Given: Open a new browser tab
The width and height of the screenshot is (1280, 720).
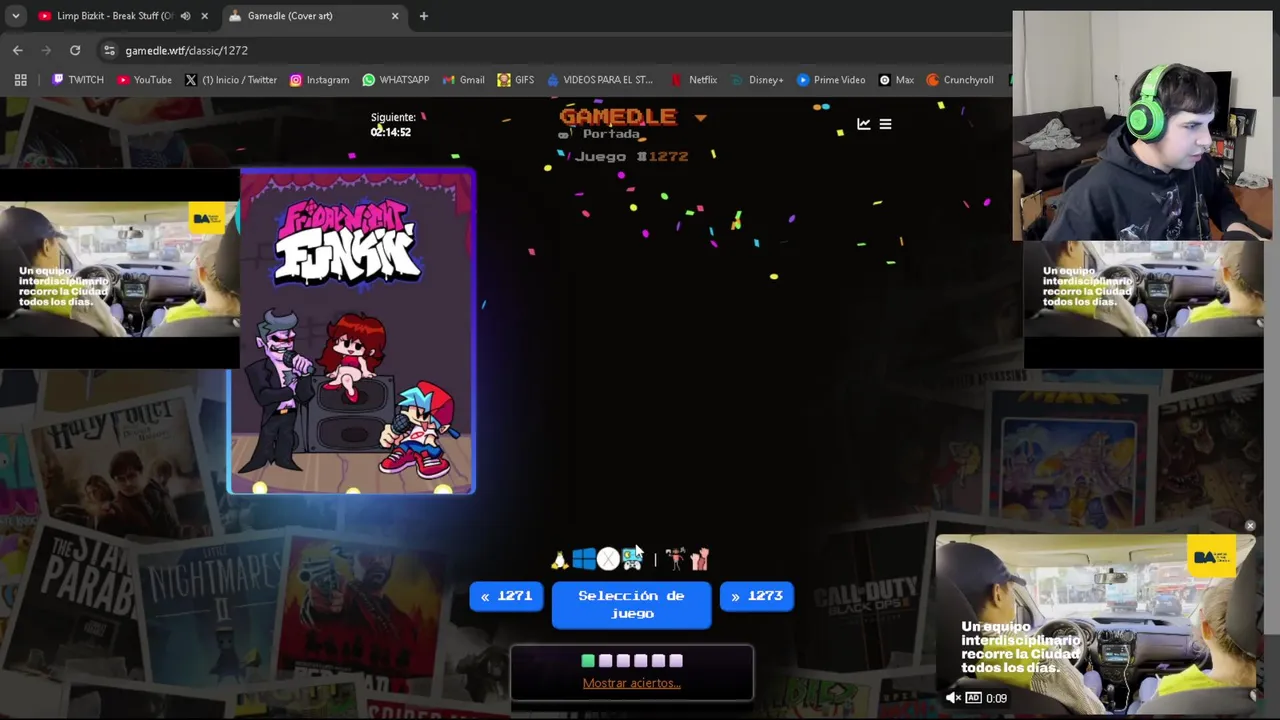Looking at the screenshot, I should pos(424,16).
